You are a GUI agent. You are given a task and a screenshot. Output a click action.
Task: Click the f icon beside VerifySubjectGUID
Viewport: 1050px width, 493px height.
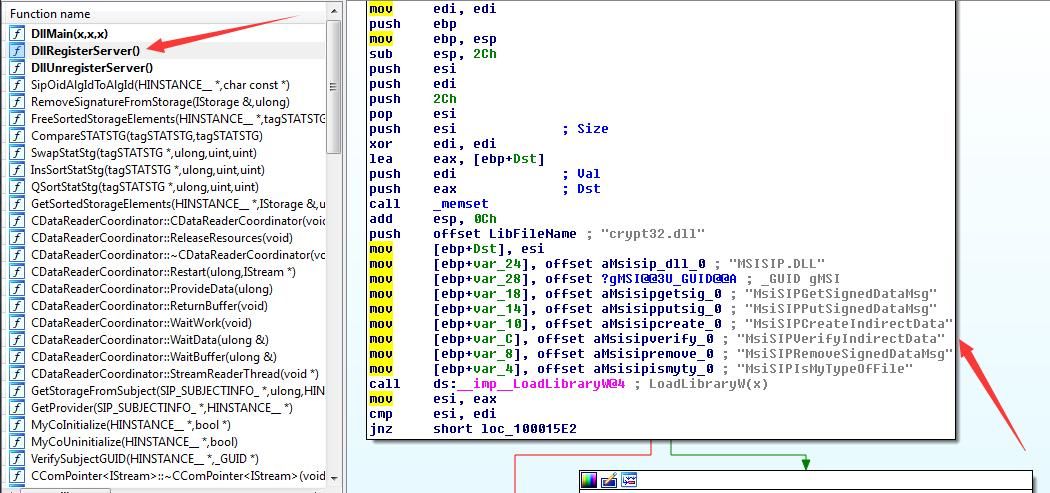point(16,459)
